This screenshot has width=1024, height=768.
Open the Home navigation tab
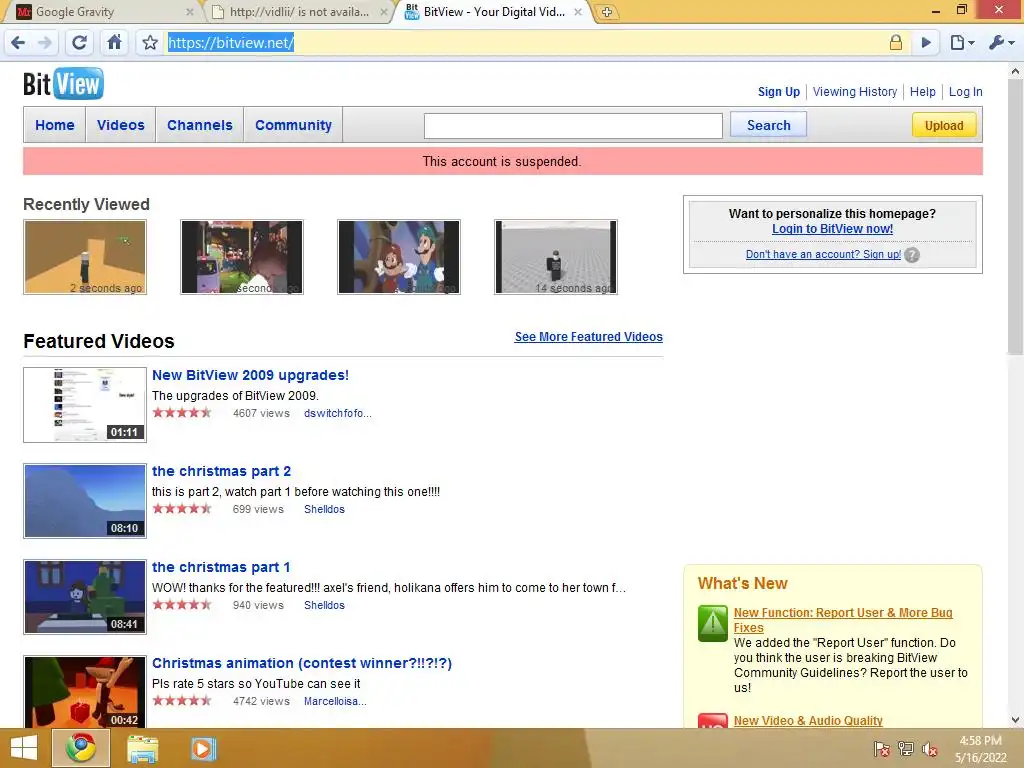[x=55, y=125]
